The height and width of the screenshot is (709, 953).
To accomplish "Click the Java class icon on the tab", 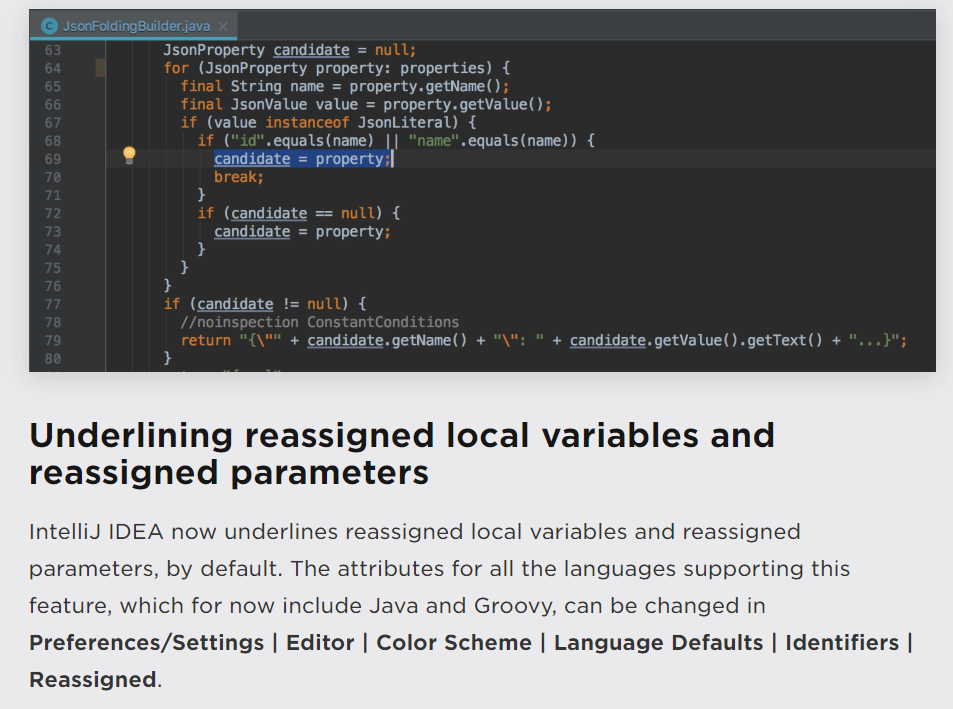I will tap(49, 26).
